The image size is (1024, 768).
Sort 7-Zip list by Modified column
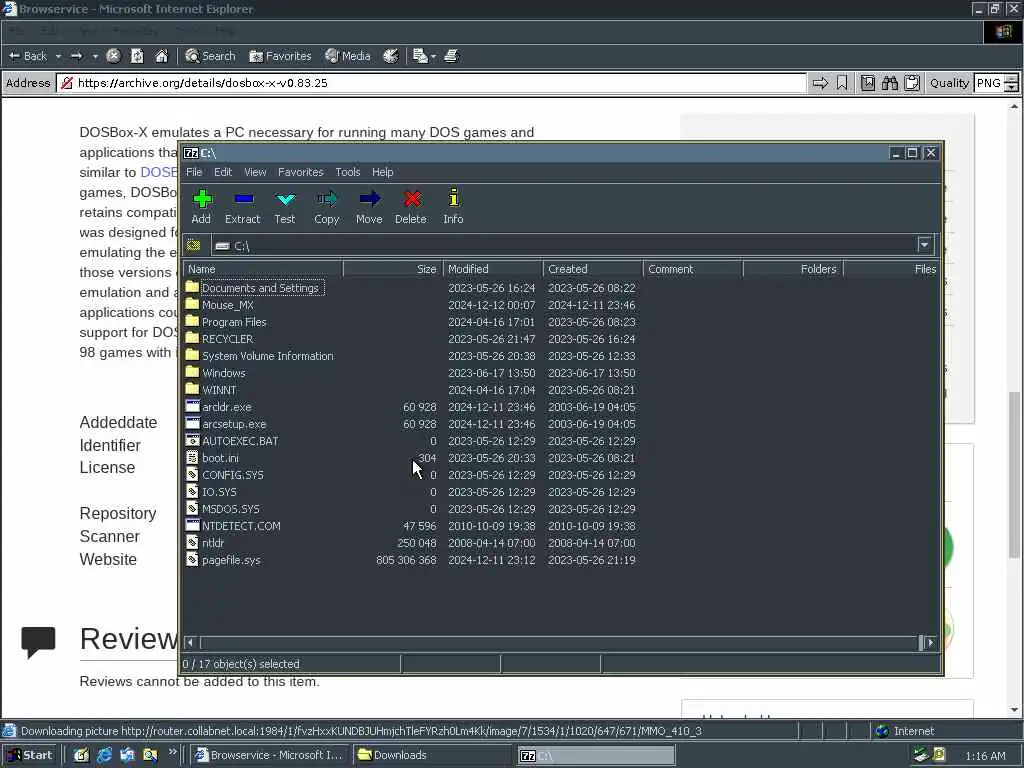click(492, 269)
